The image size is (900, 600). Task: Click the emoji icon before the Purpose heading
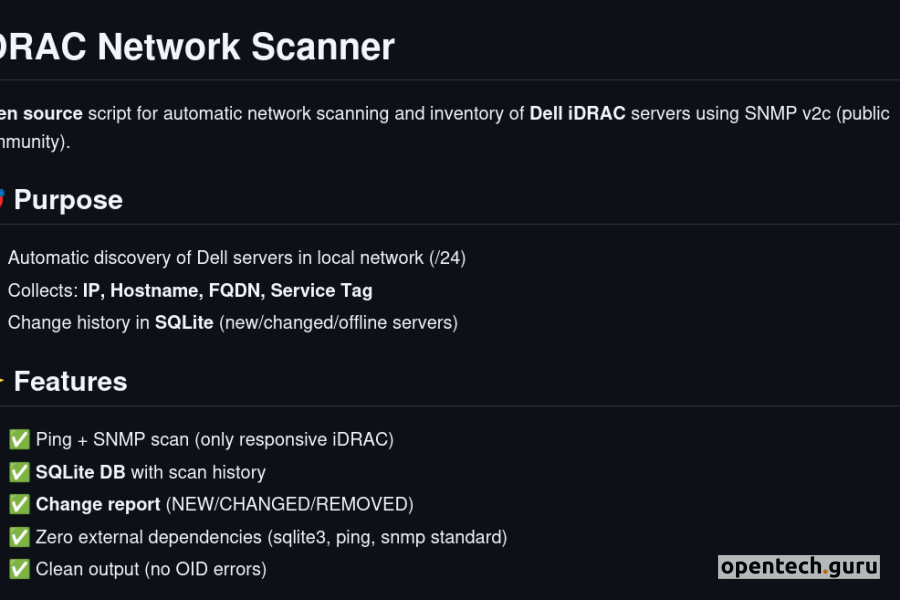(3, 199)
